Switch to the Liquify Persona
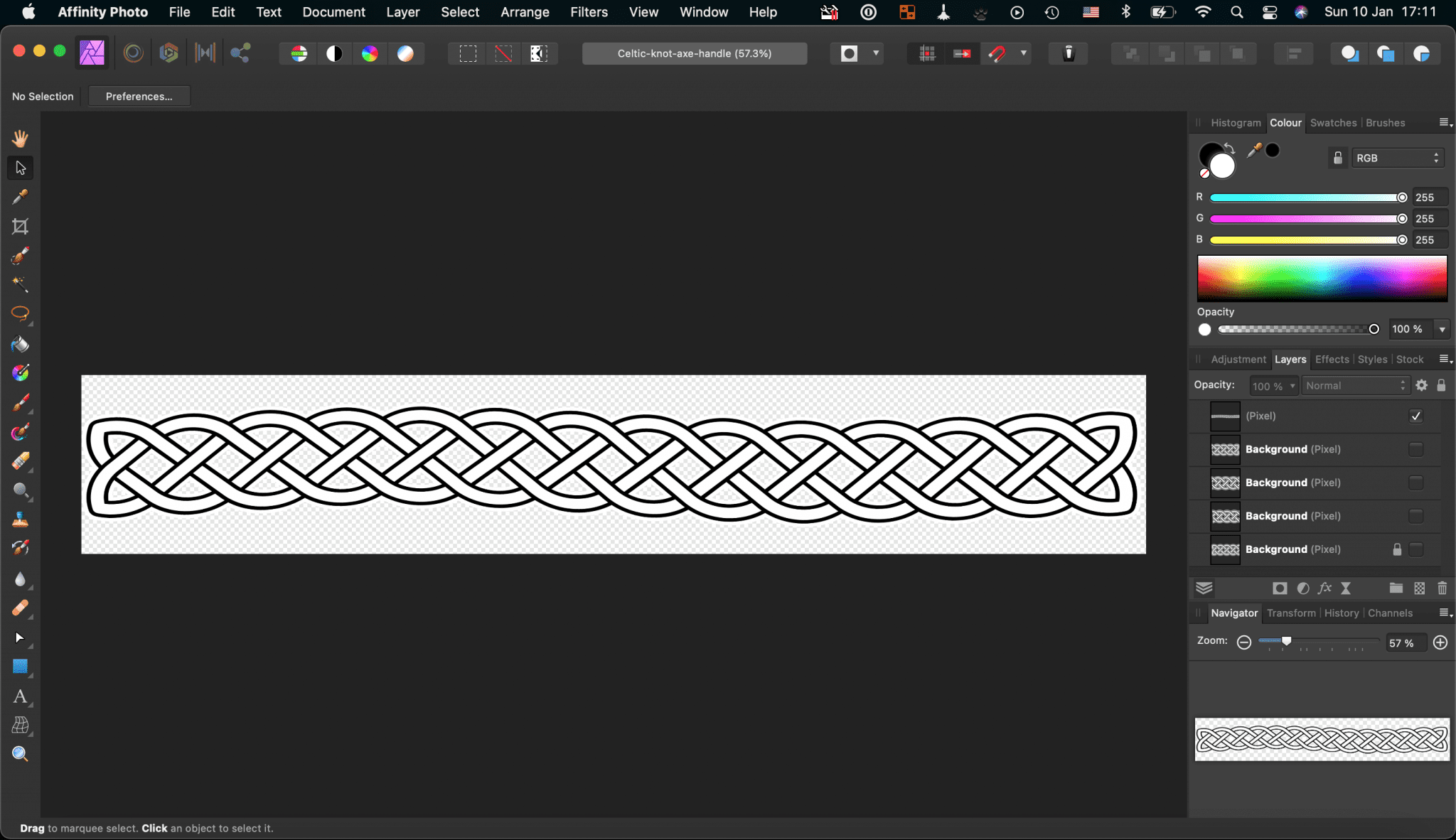This screenshot has height=840, width=1456. 133,53
